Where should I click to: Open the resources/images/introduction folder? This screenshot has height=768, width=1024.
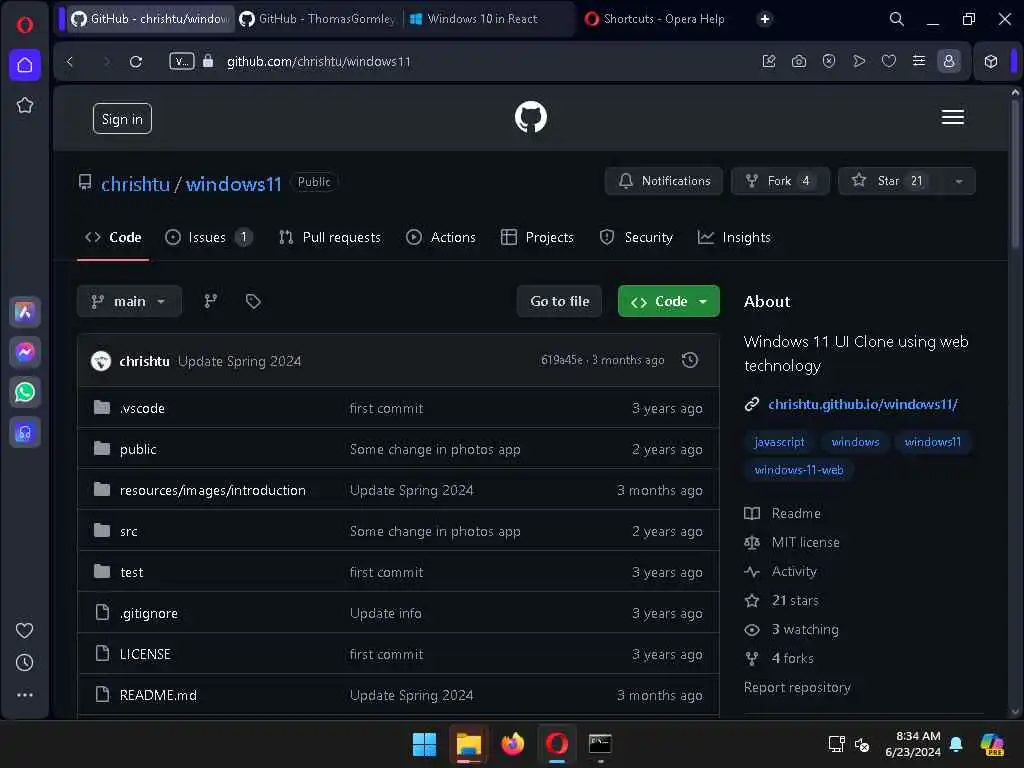pyautogui.click(x=213, y=490)
